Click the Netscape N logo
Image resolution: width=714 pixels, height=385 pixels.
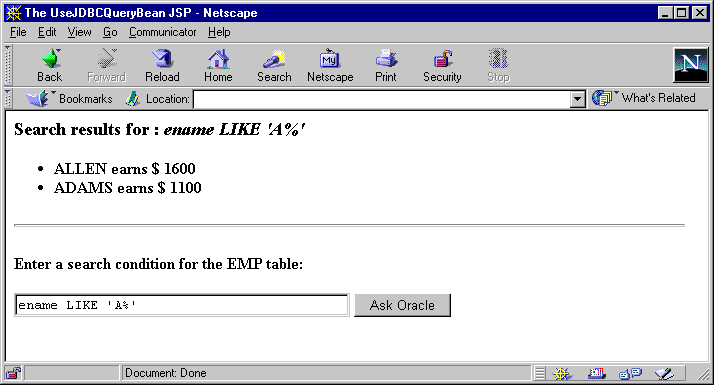click(691, 65)
